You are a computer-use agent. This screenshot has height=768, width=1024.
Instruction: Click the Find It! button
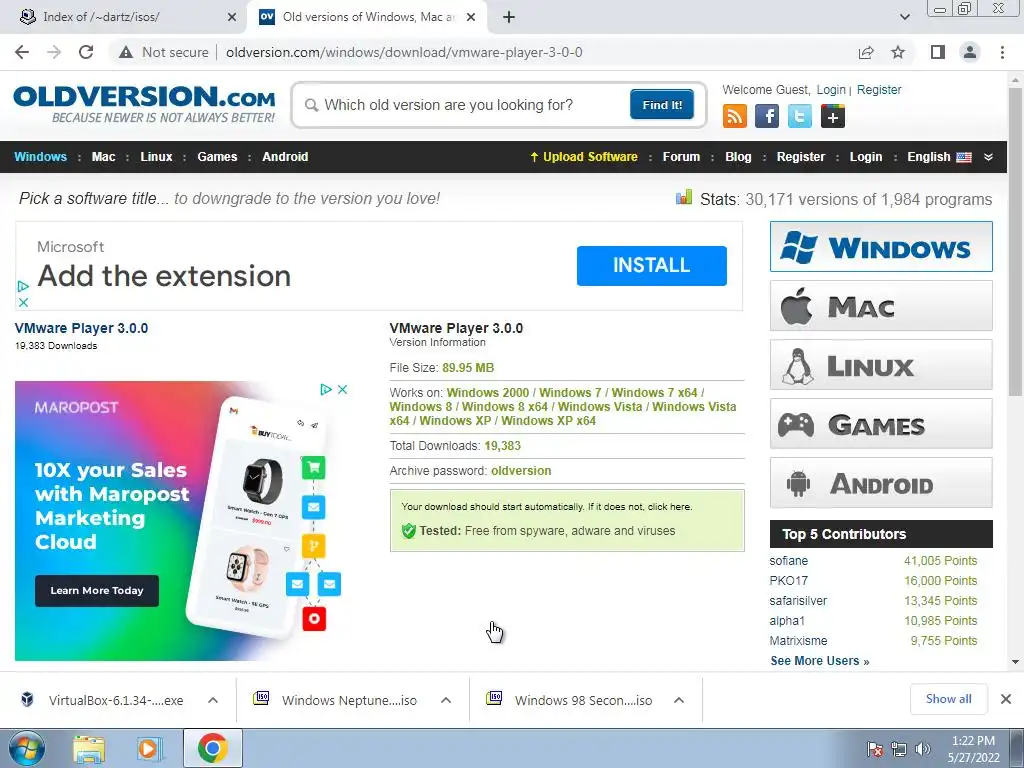tap(662, 104)
